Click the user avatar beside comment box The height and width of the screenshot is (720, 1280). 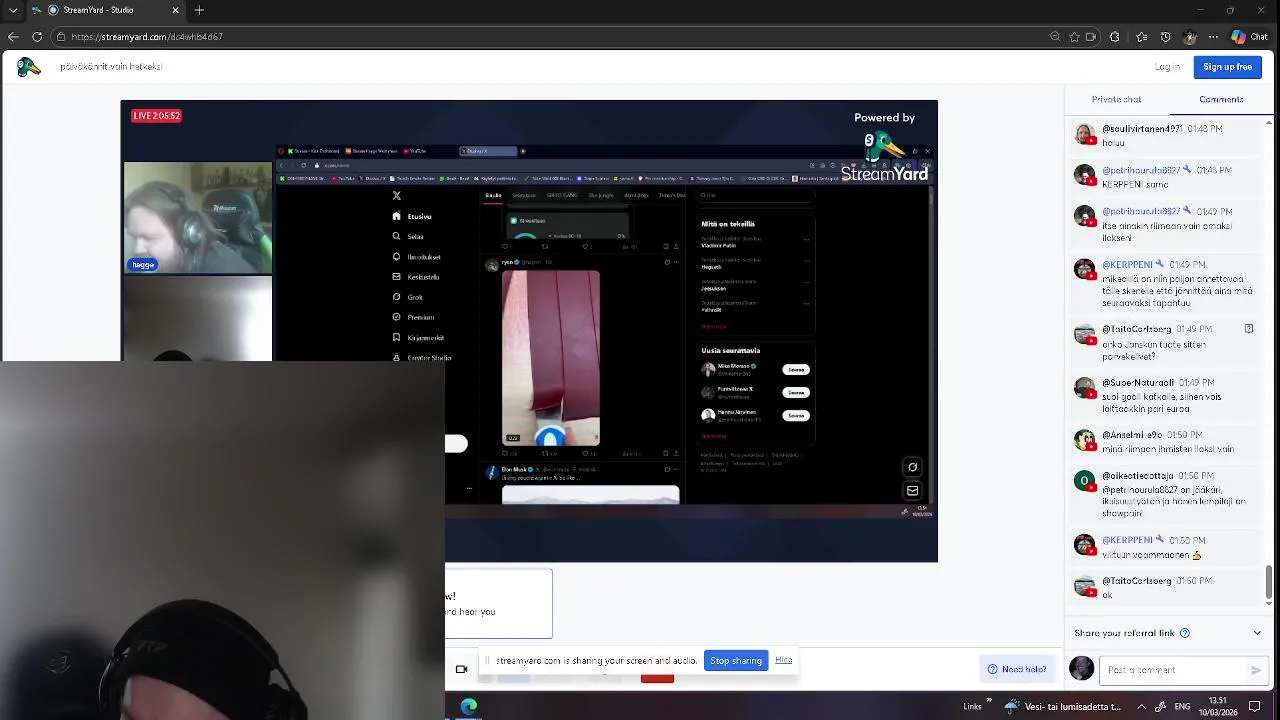[x=1082, y=669]
